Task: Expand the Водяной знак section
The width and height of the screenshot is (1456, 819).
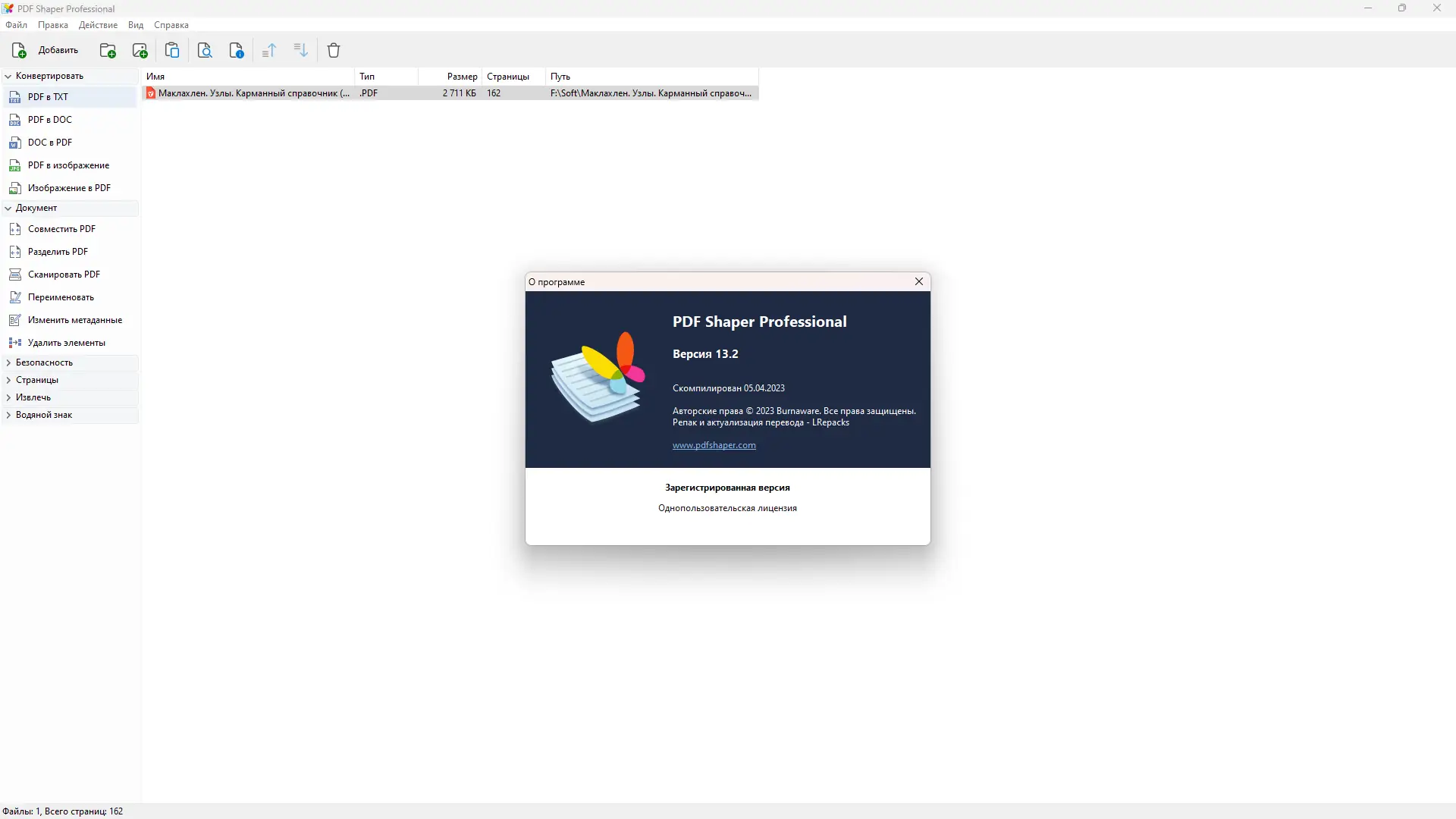Action: click(x=8, y=416)
